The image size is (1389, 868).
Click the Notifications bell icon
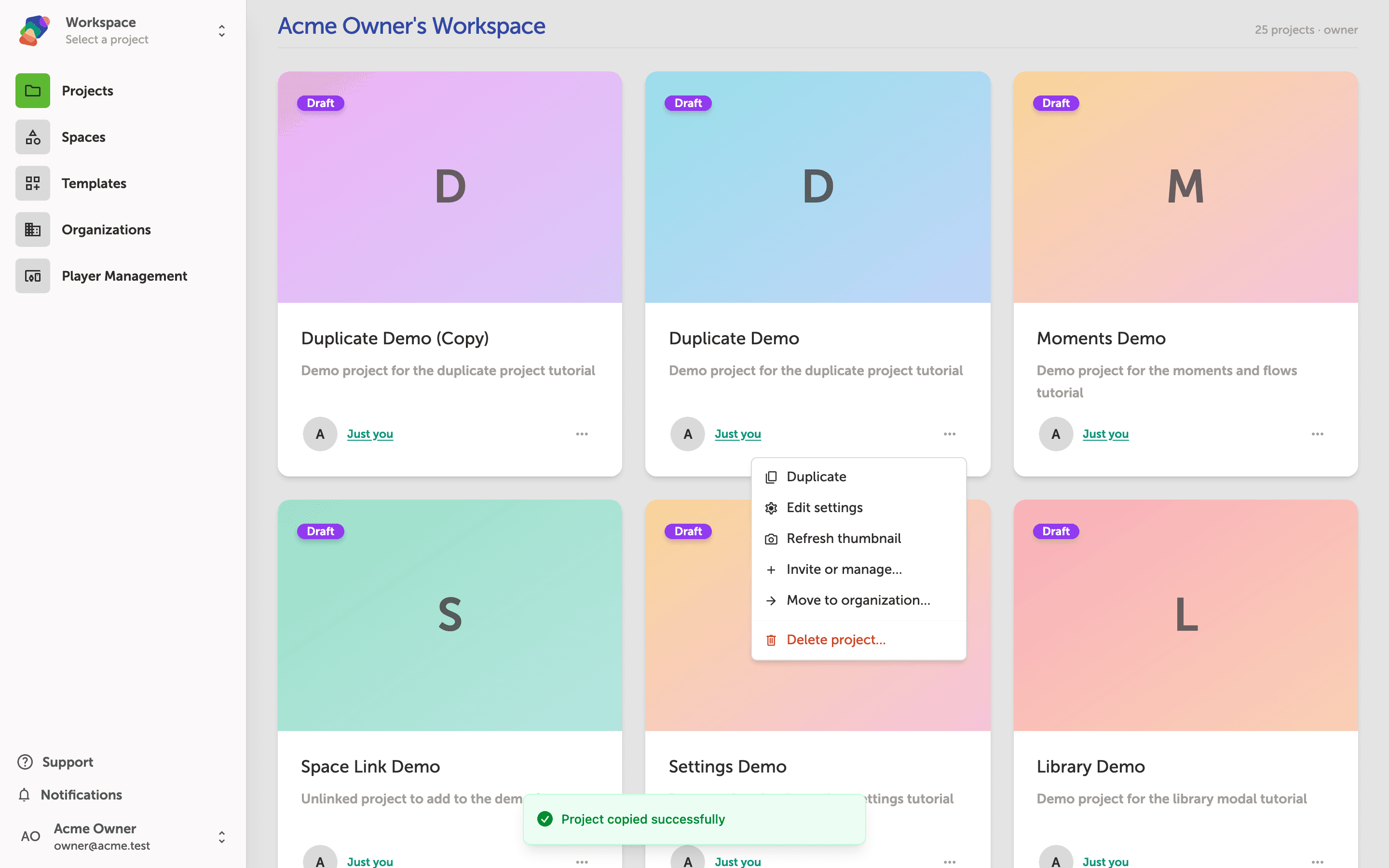pos(24,795)
